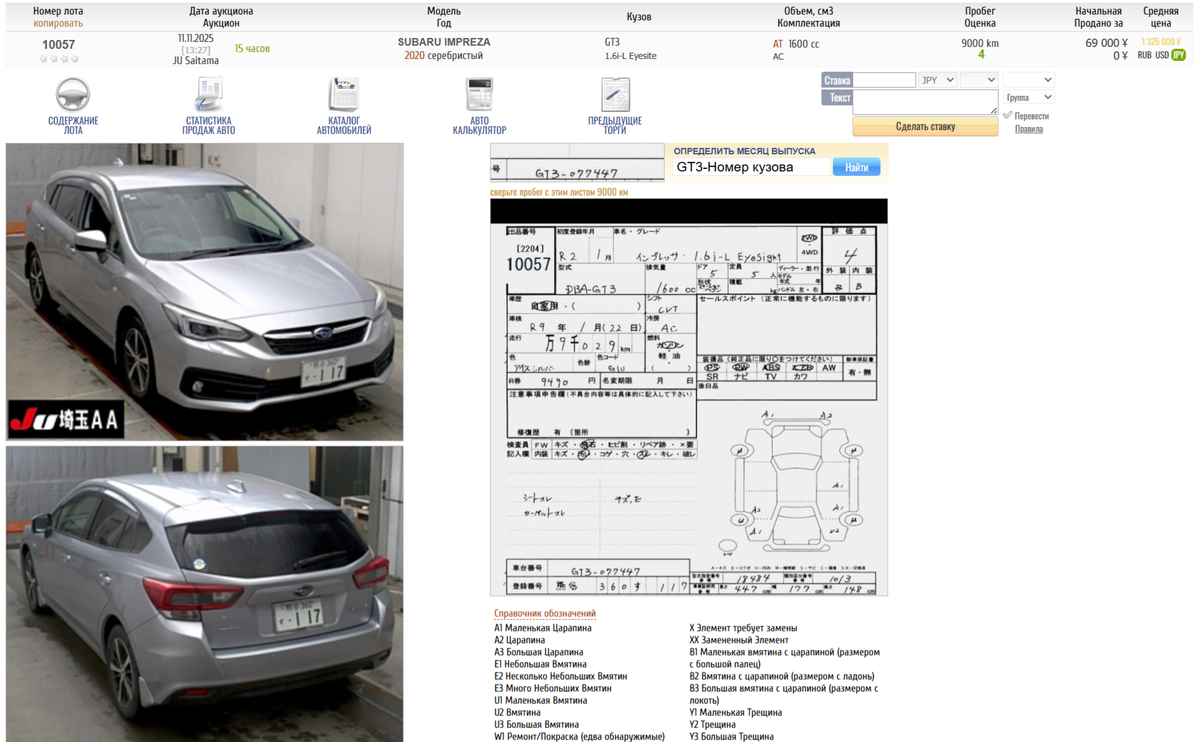Click the E2 Несколько Небольших Вмятин entry

coord(560,676)
